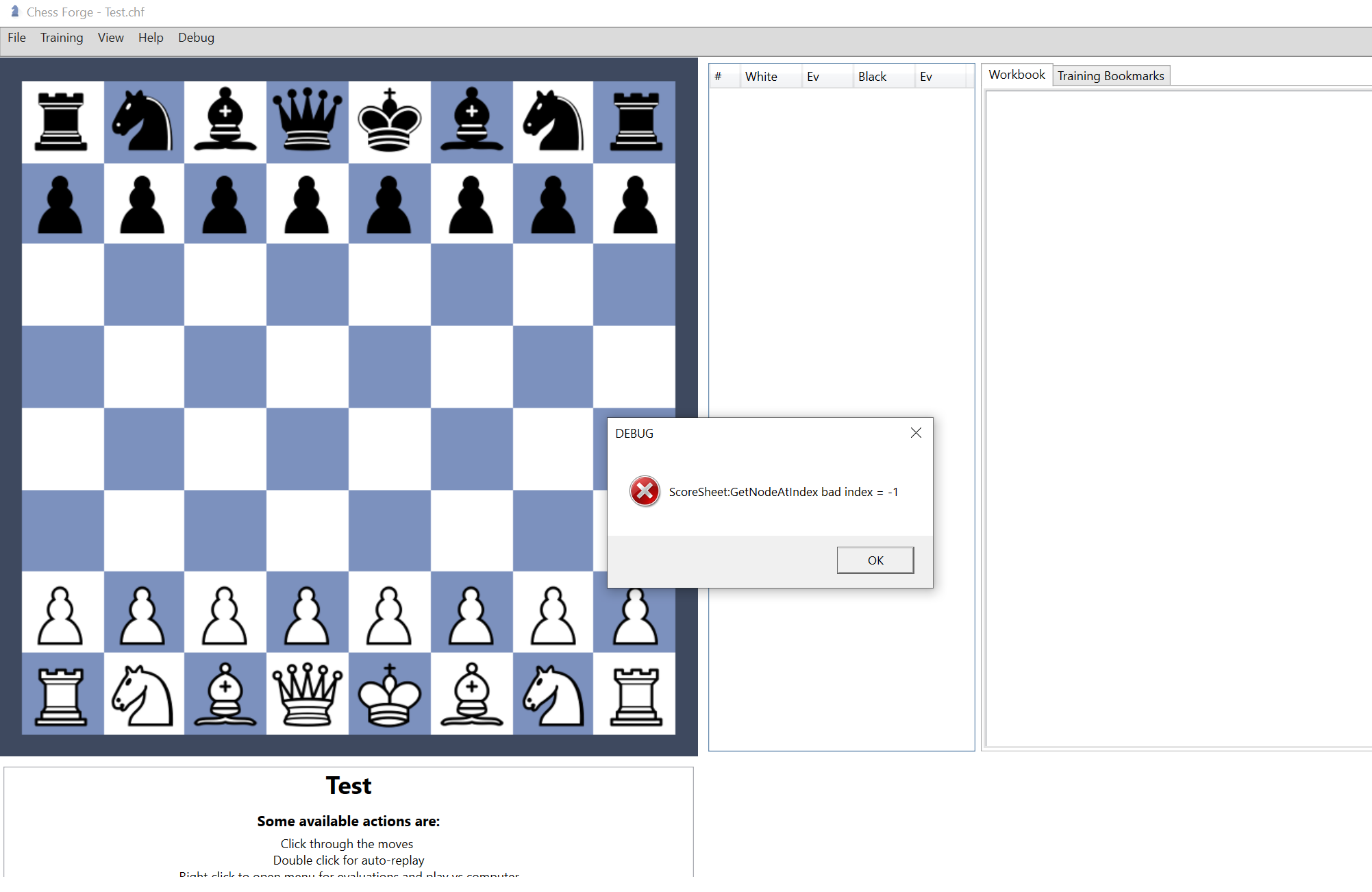The height and width of the screenshot is (892, 1372).
Task: Select the white bishop on c1
Action: point(225,694)
